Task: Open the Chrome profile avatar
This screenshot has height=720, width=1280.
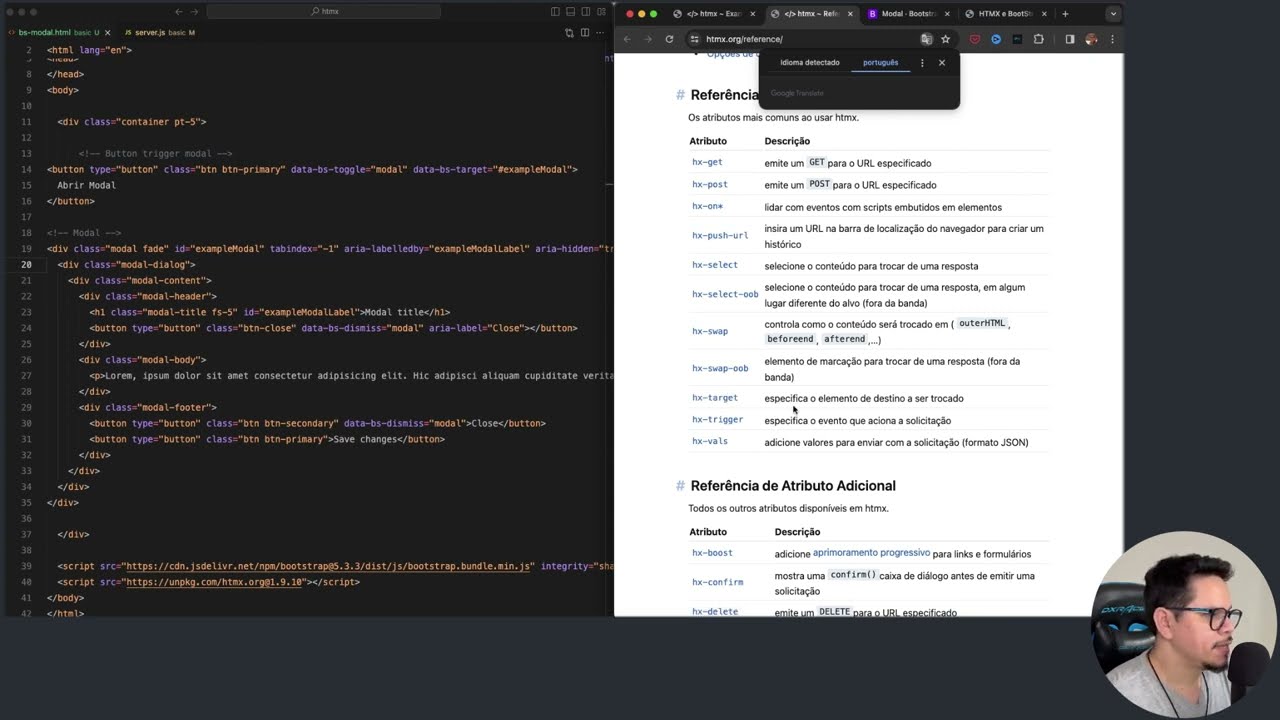Action: (x=1091, y=39)
